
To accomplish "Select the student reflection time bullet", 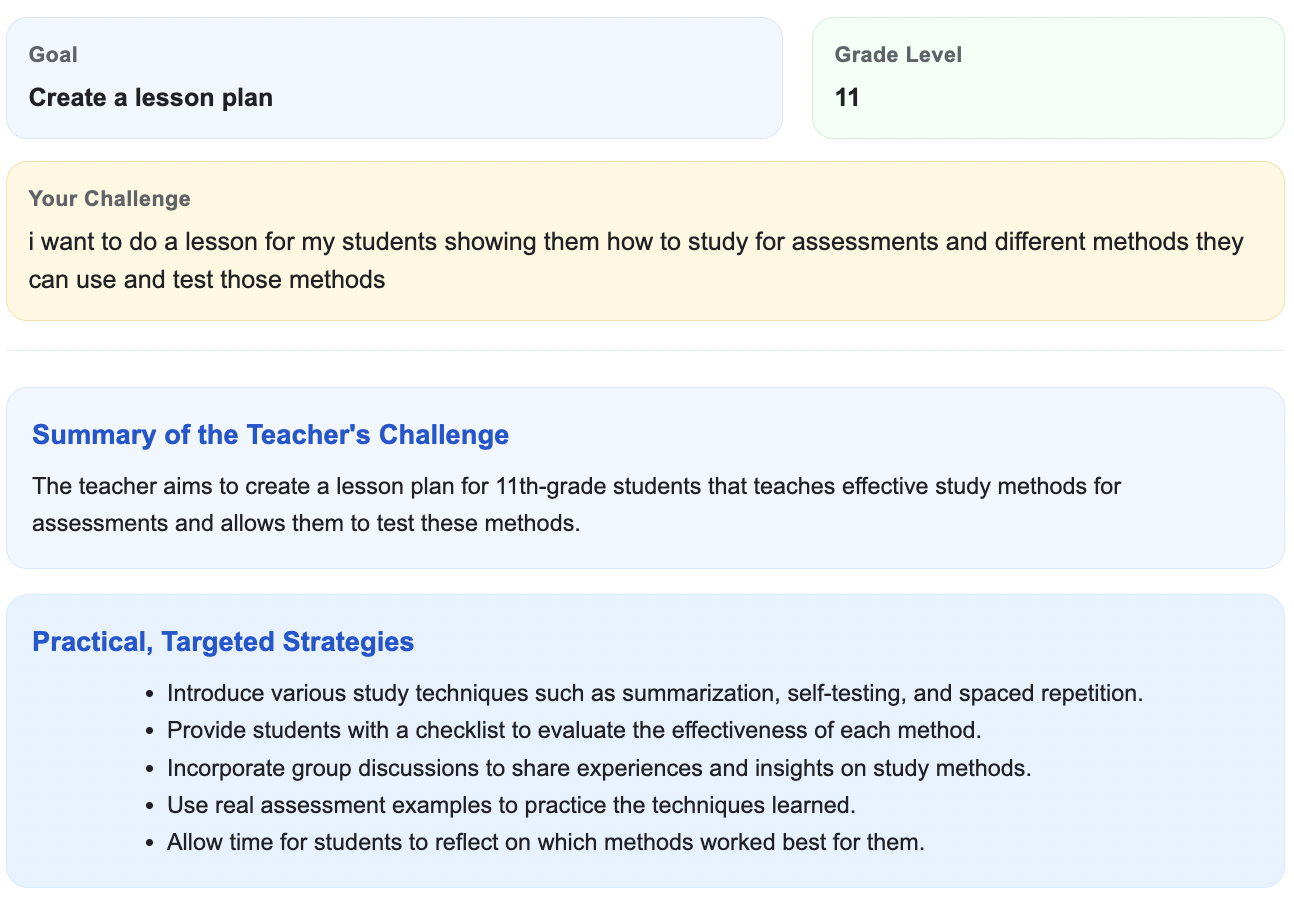I will [545, 842].
